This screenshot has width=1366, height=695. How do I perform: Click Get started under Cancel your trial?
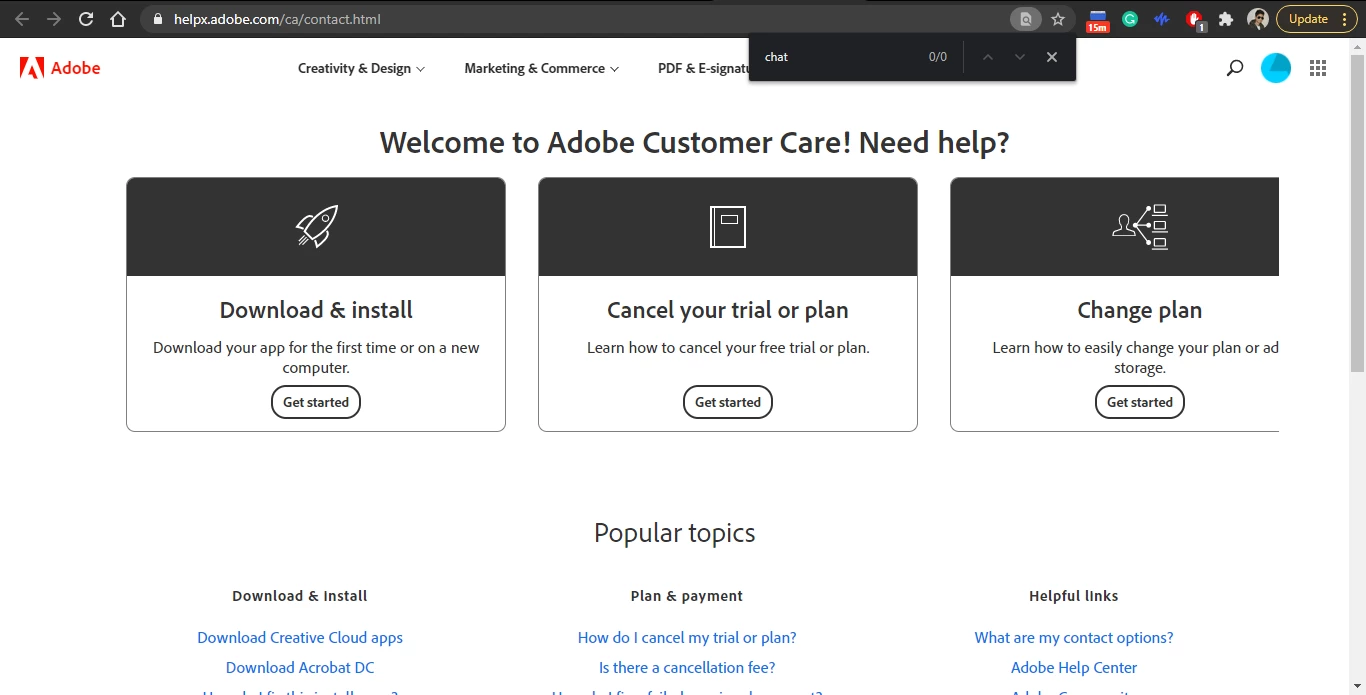[728, 402]
